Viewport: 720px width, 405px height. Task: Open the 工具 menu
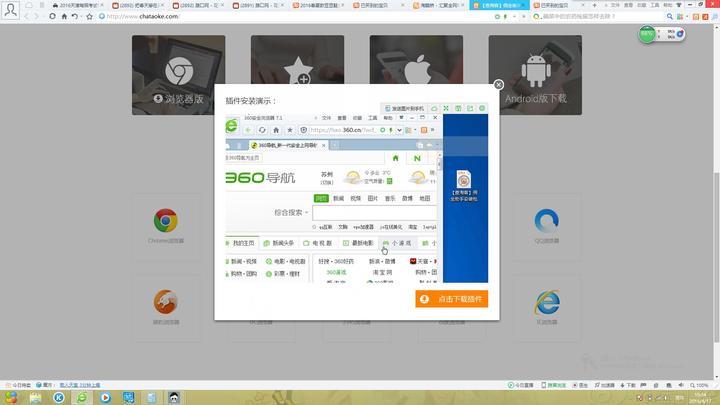[x=655, y=5]
